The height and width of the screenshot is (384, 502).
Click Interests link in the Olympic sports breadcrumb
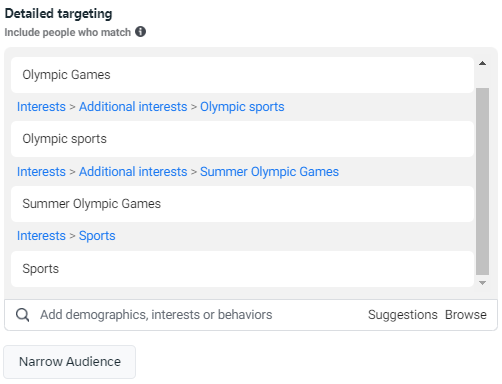[41, 107]
